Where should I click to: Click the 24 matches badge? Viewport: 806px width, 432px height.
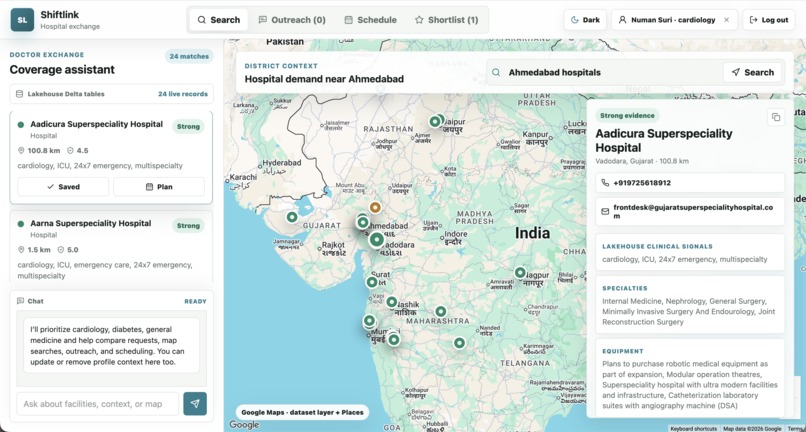(x=189, y=56)
